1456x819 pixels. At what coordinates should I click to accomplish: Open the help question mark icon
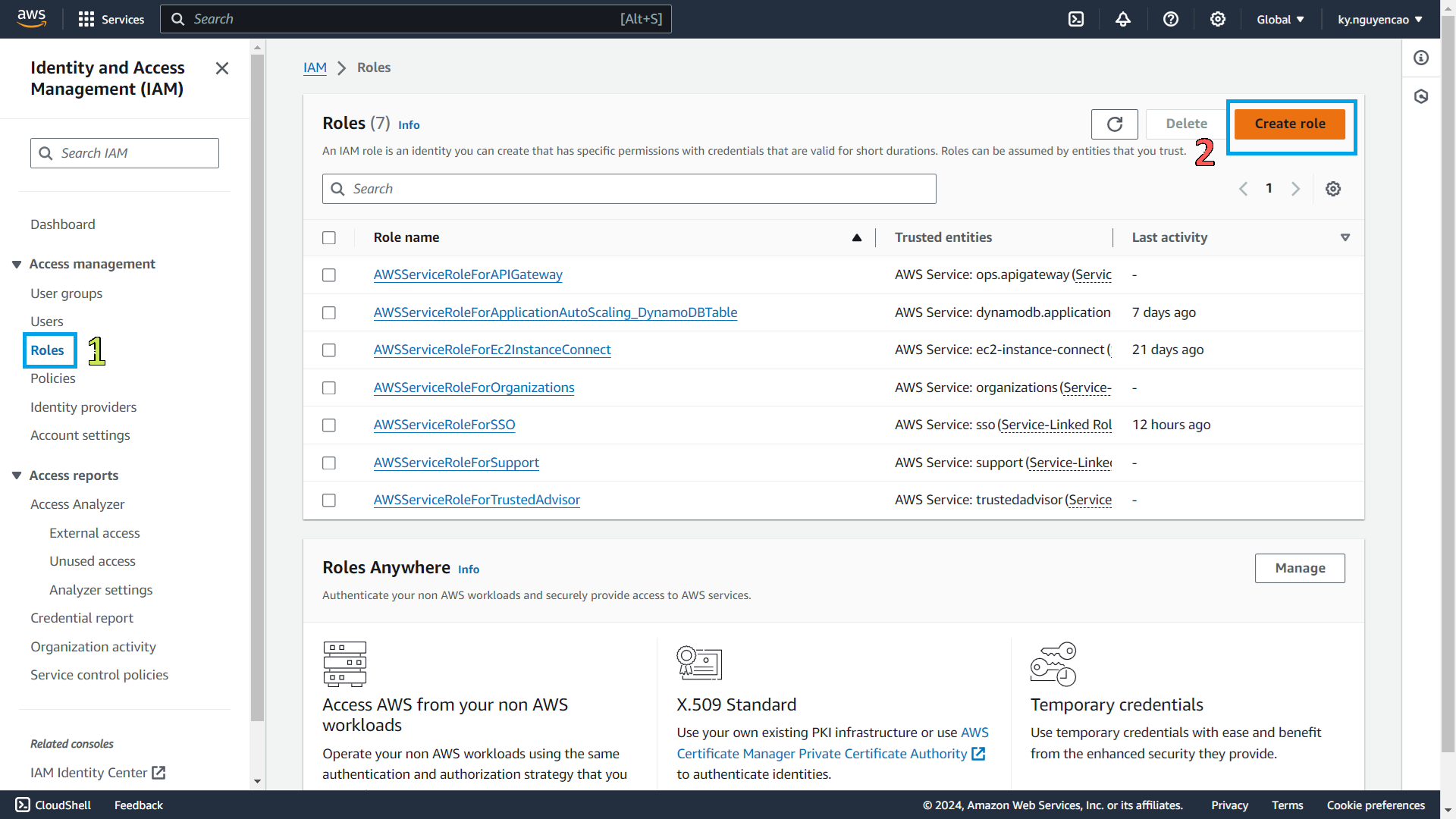point(1171,19)
